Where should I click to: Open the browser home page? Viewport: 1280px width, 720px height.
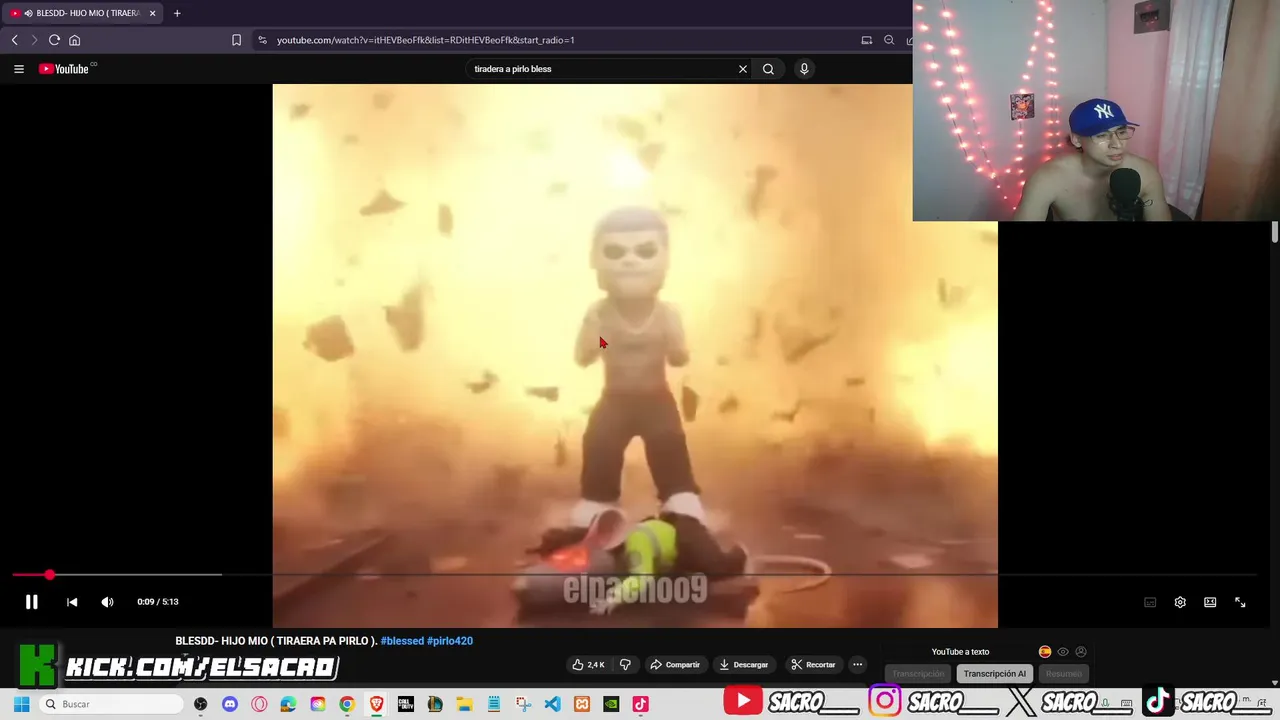(74, 40)
